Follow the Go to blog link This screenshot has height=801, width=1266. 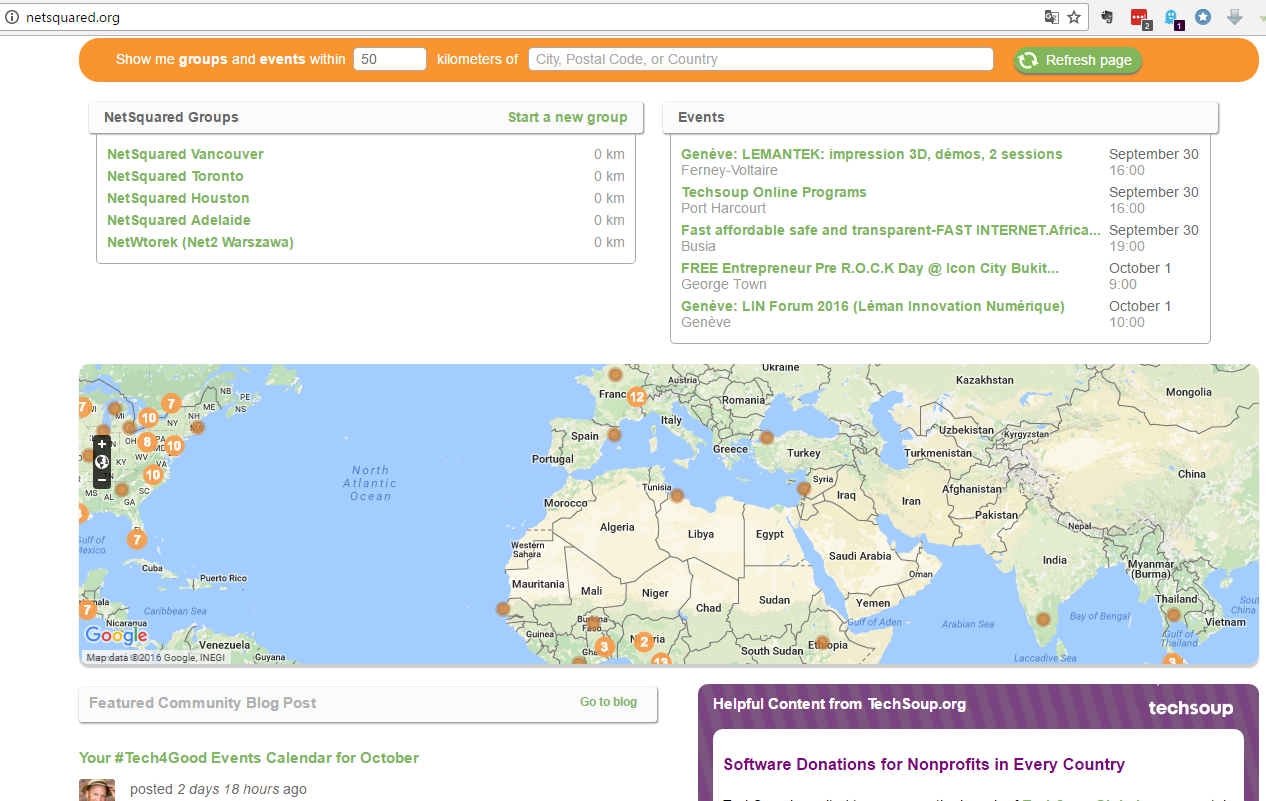pos(608,702)
